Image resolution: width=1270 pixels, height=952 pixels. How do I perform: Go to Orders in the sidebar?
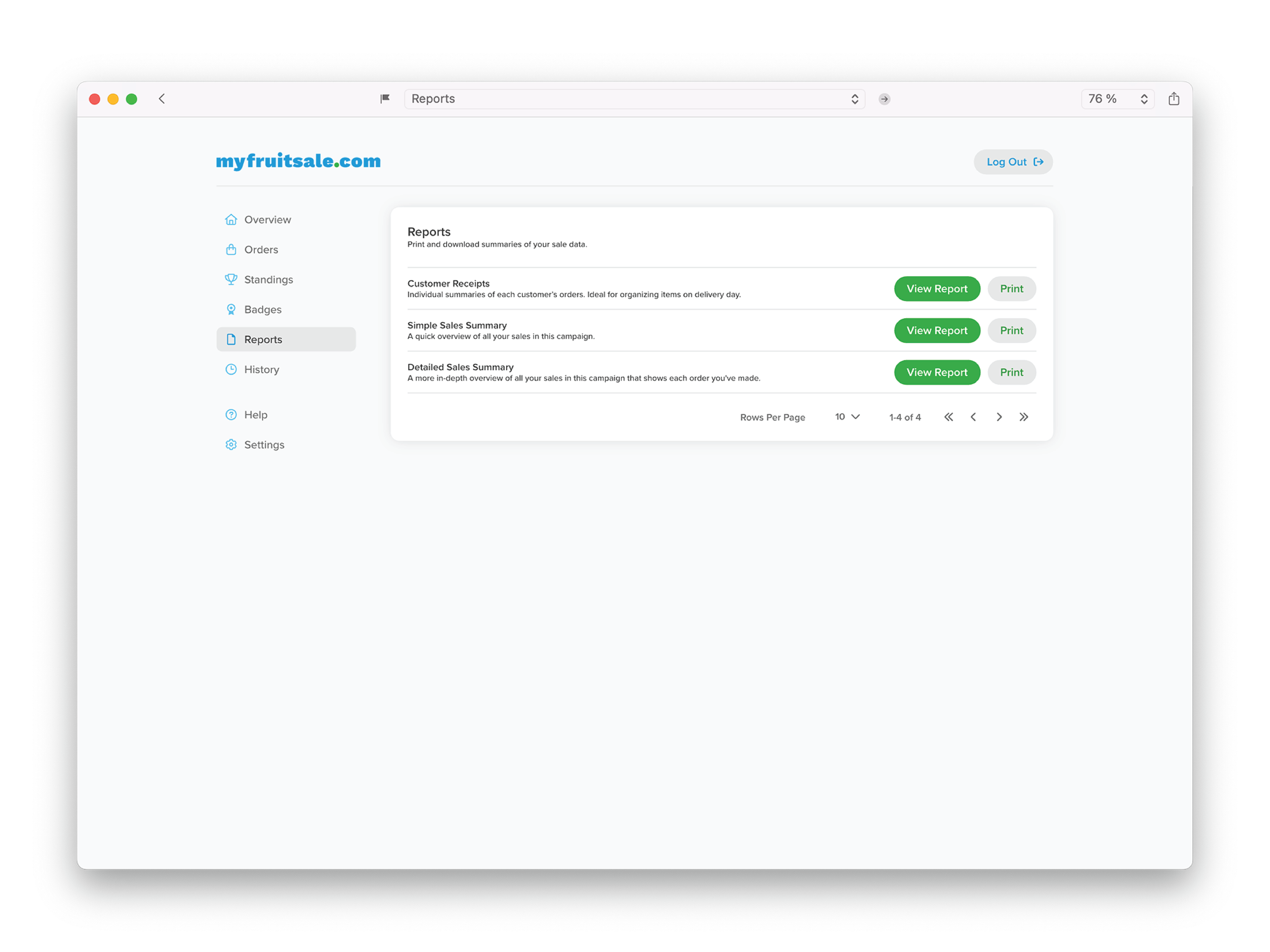click(286, 250)
